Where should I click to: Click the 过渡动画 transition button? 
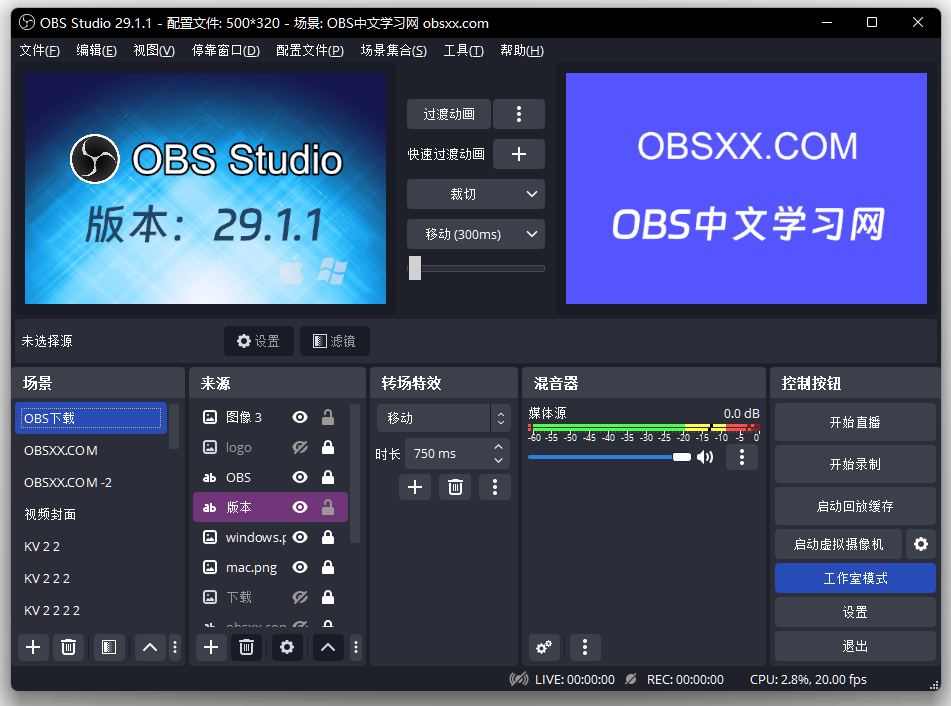[x=449, y=114]
